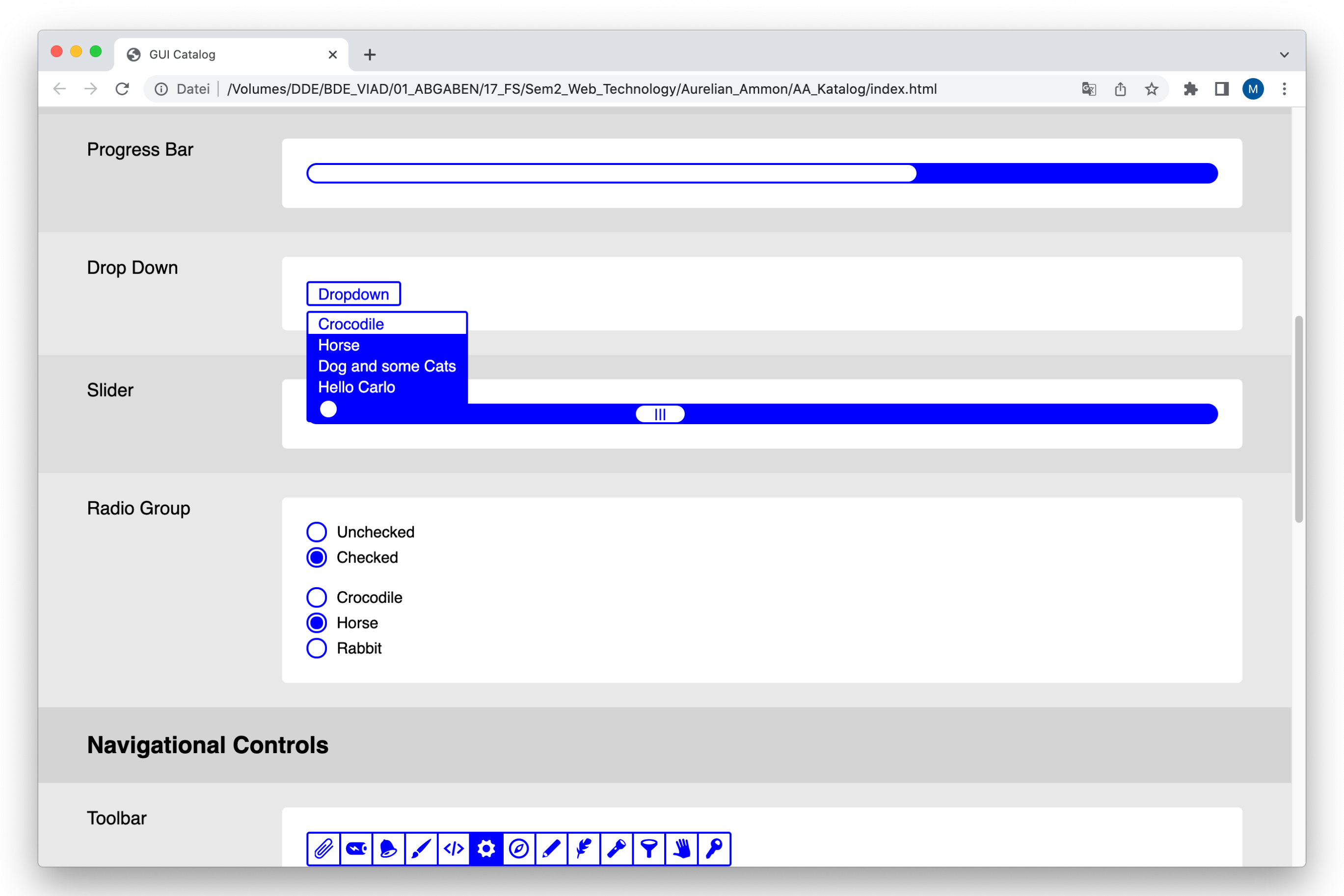Viewport: 1344px width, 896px height.
Task: Select Hello Carlo in dropdown menu
Action: pos(356,387)
